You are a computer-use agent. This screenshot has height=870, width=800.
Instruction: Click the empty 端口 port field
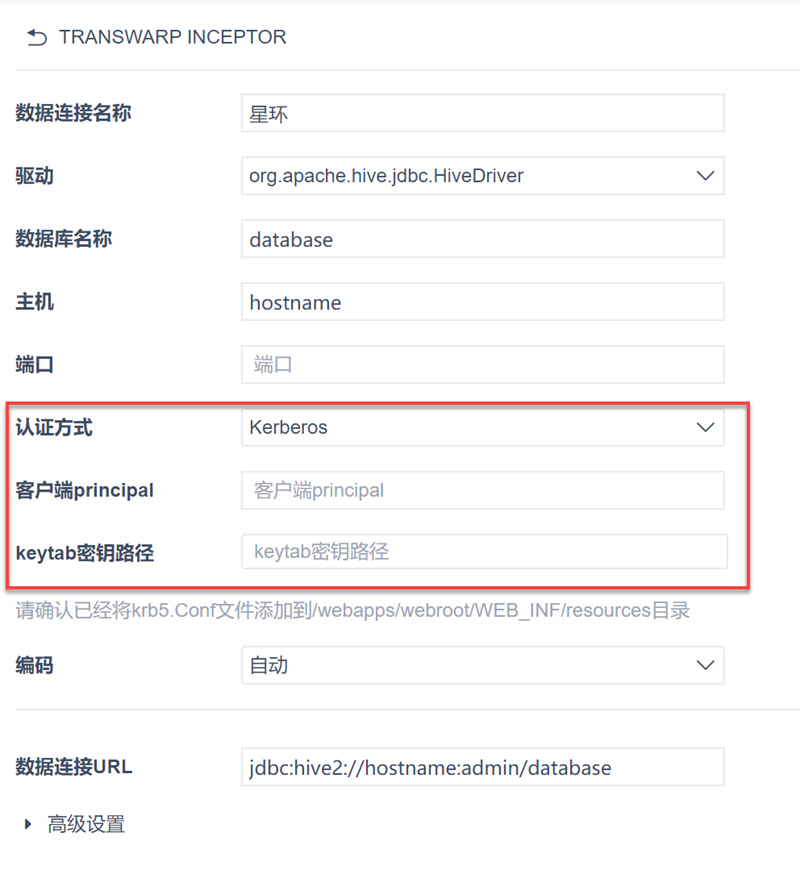(482, 365)
